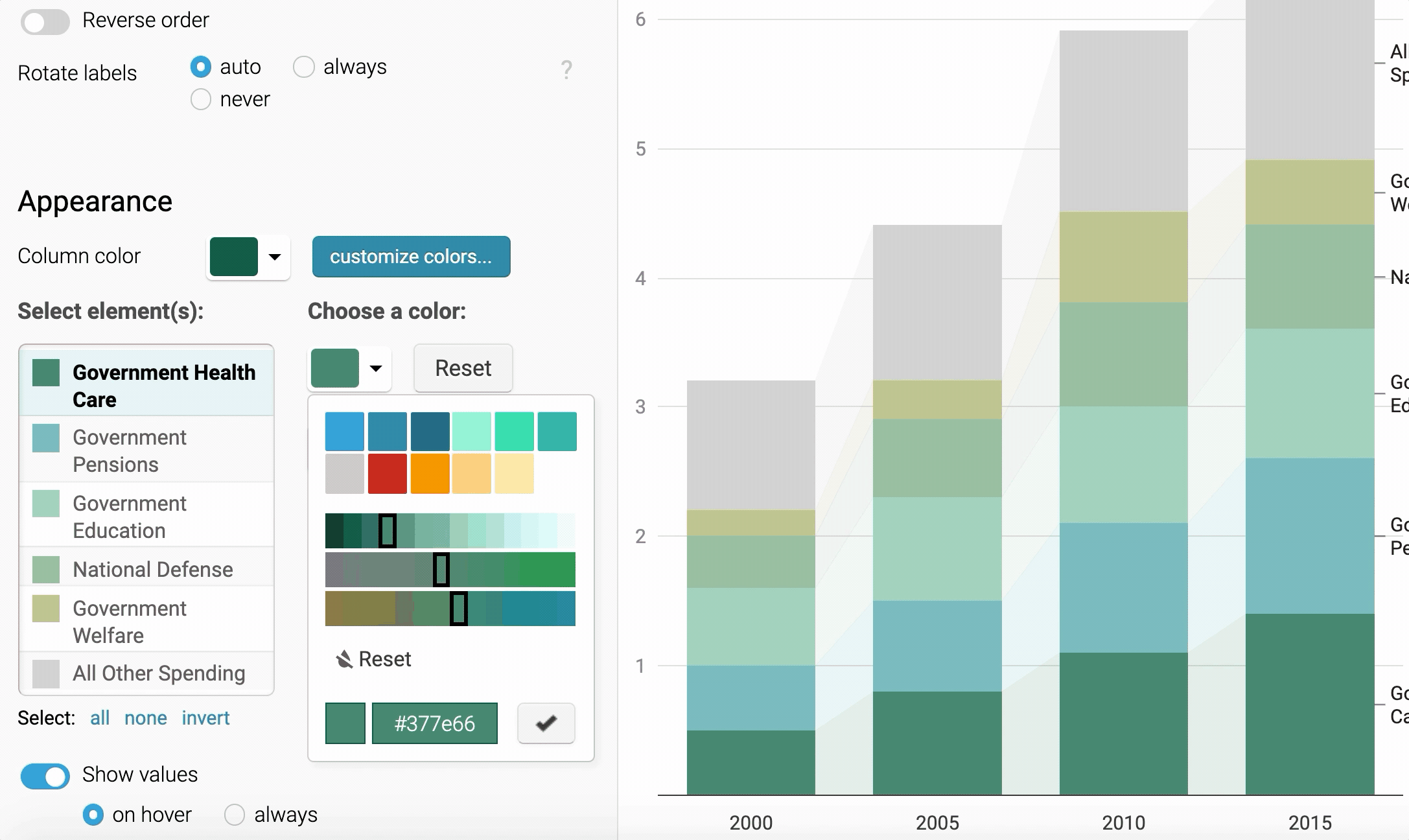Image resolution: width=1409 pixels, height=840 pixels.
Task: Open the Choose a color dropdown arrow
Action: pos(375,369)
